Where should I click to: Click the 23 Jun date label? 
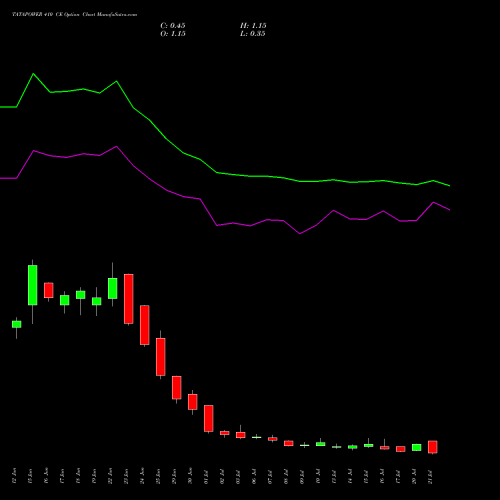(x=126, y=476)
